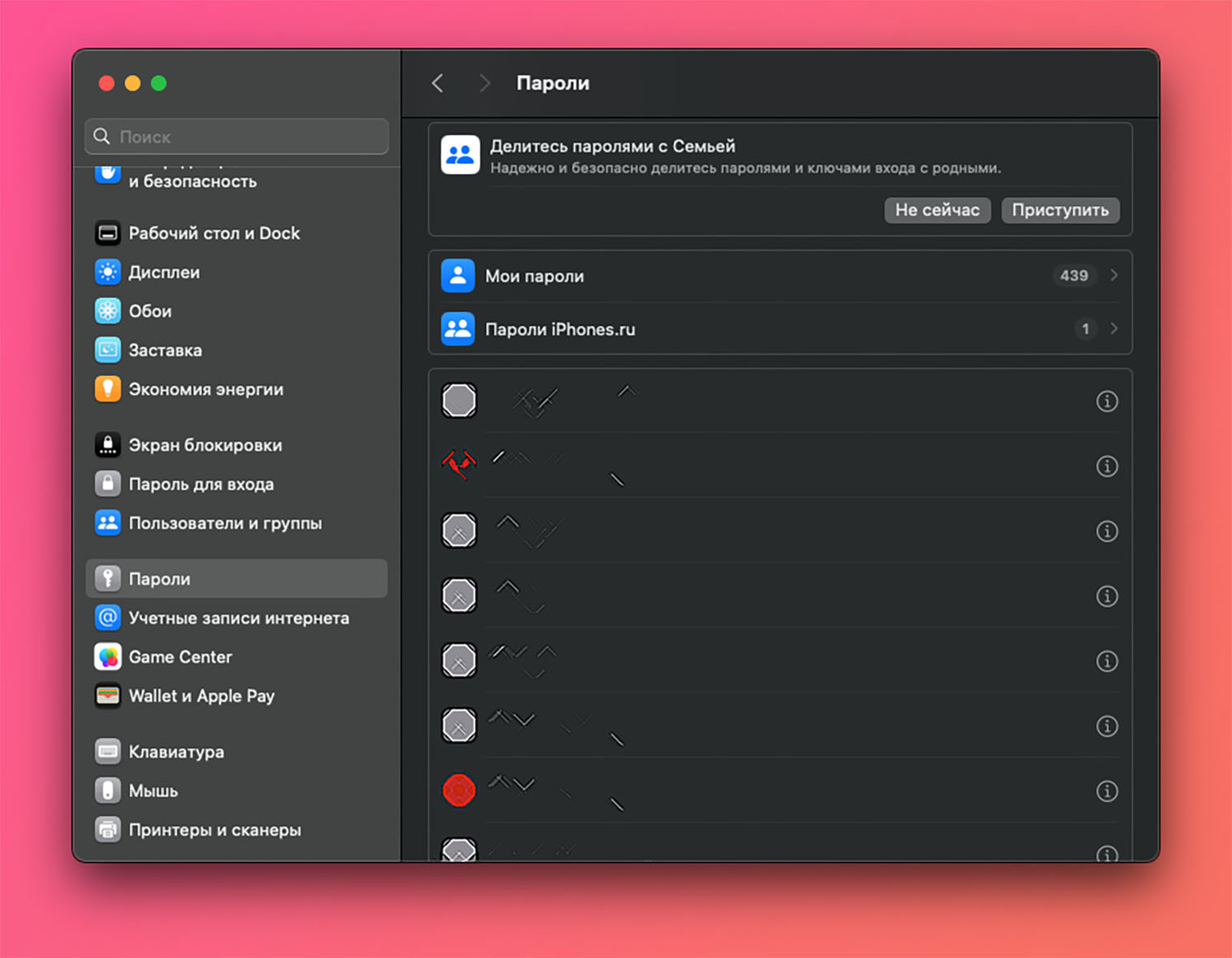
Task: Show info for the red-icon second password entry
Action: click(1106, 466)
